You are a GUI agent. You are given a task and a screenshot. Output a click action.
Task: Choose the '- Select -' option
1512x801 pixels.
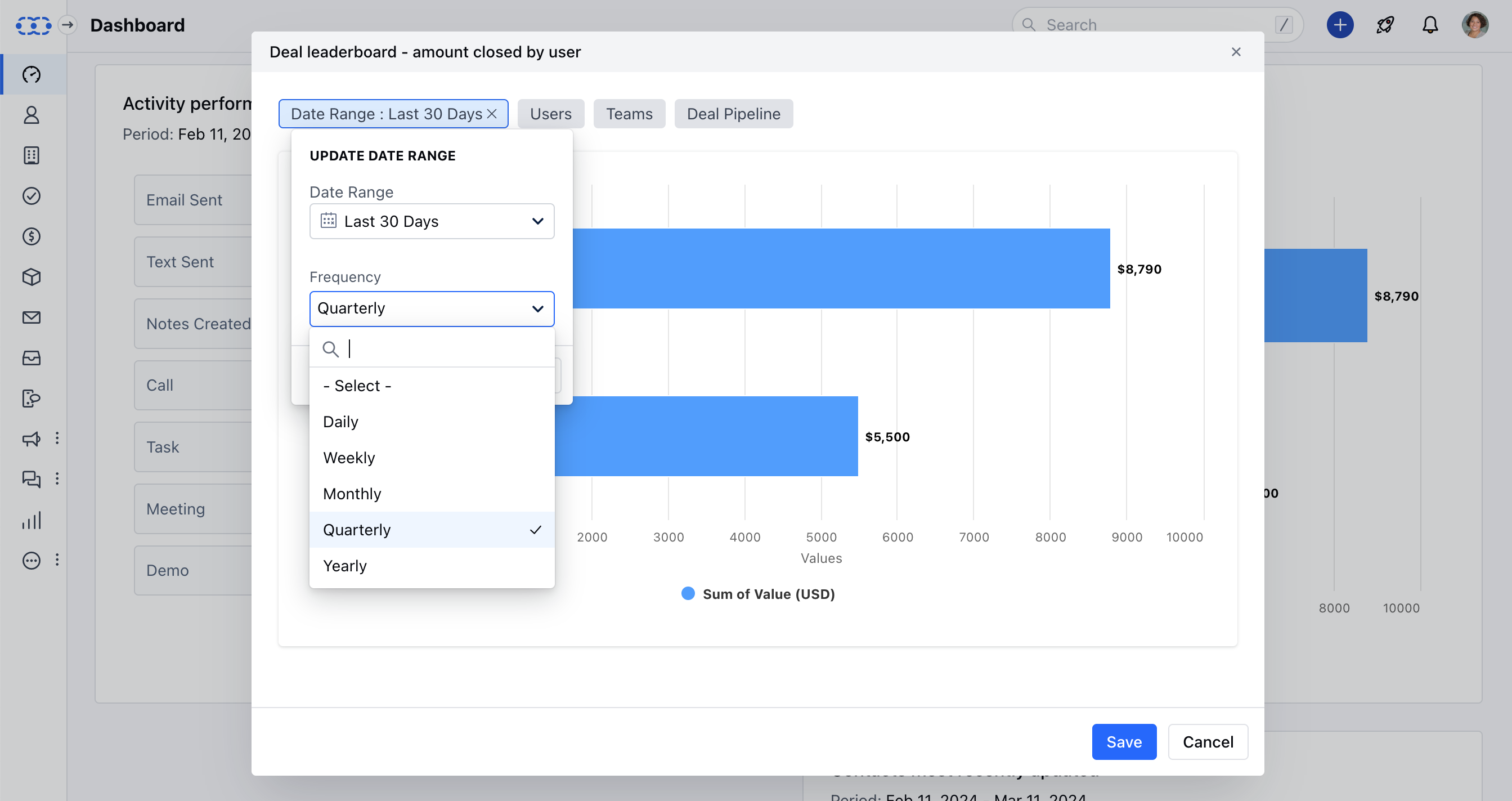pos(432,386)
